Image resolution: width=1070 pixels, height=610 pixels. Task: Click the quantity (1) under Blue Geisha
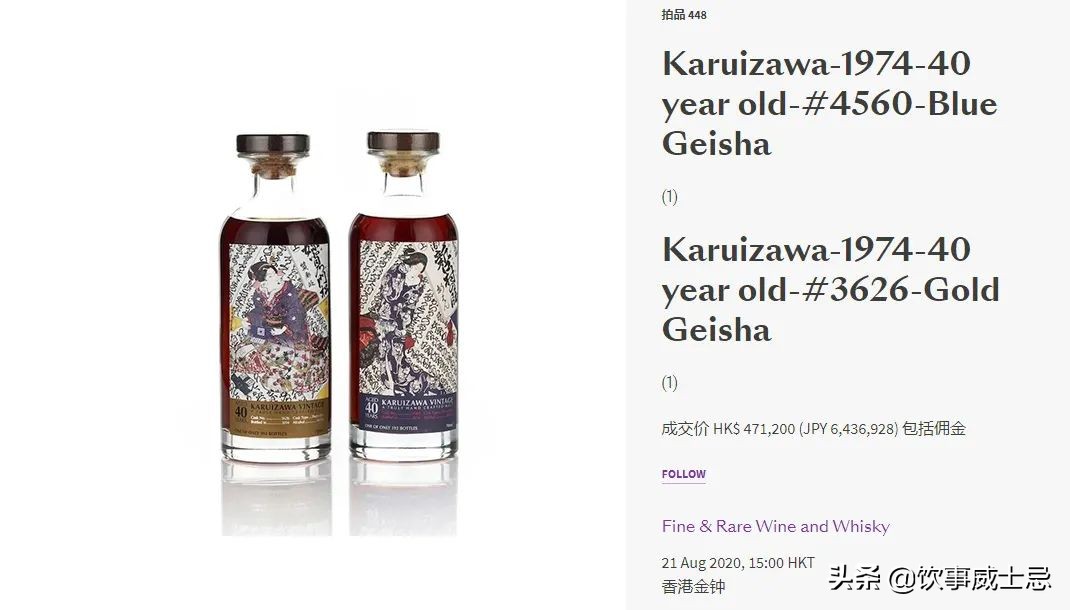[669, 197]
